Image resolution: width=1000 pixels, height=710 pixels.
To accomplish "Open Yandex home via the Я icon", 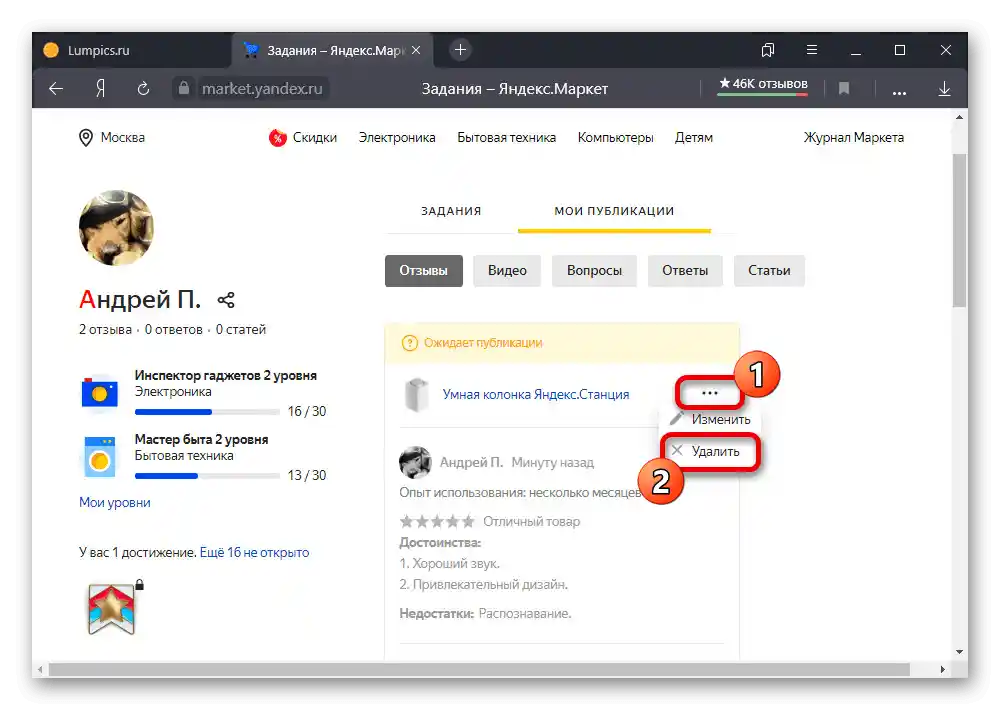I will [x=100, y=89].
